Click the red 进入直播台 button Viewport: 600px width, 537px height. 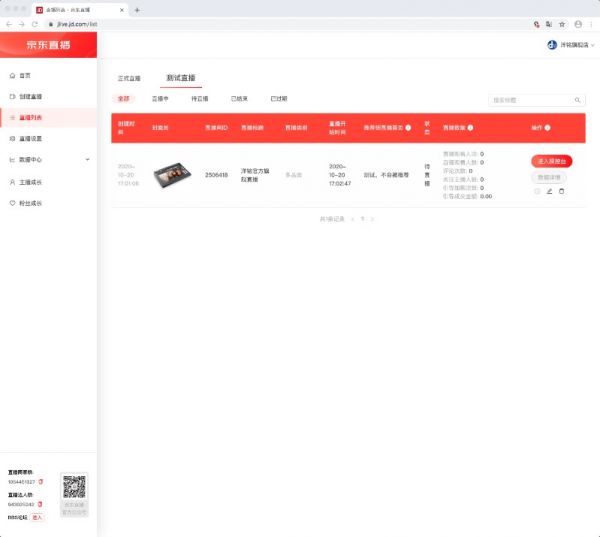pos(551,161)
